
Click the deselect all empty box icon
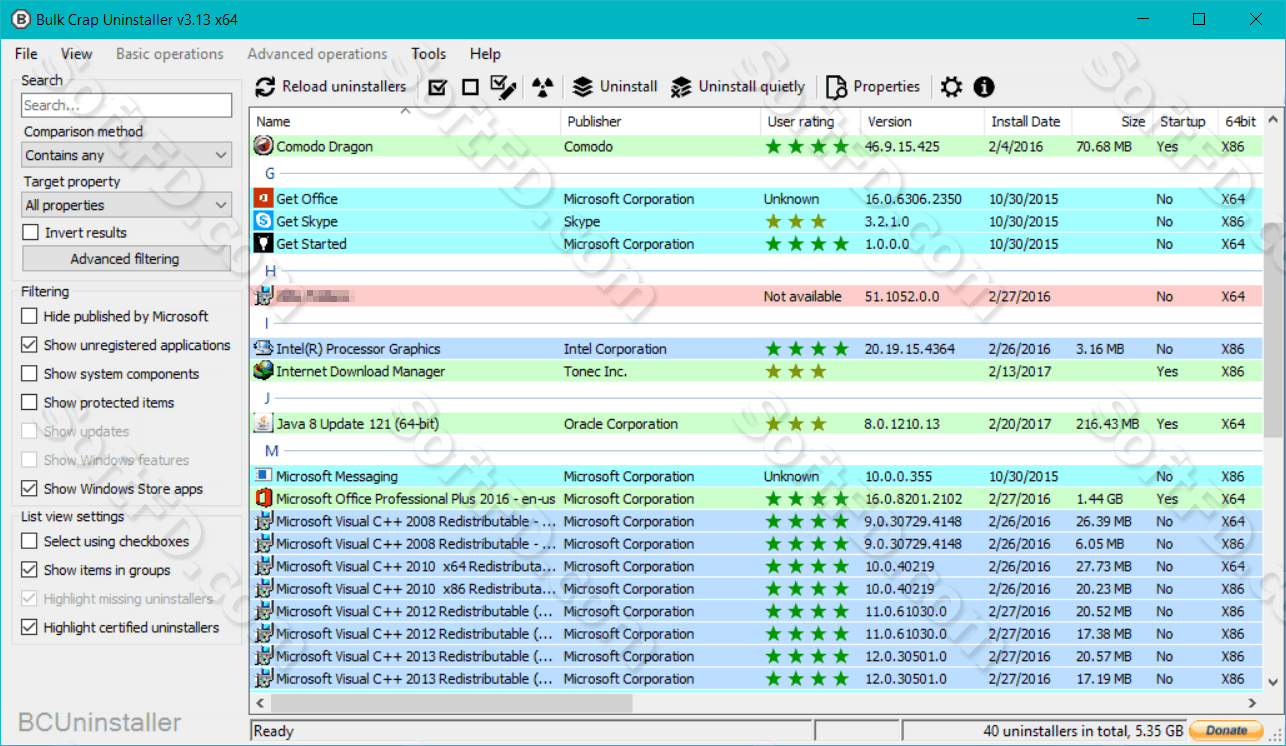[470, 87]
